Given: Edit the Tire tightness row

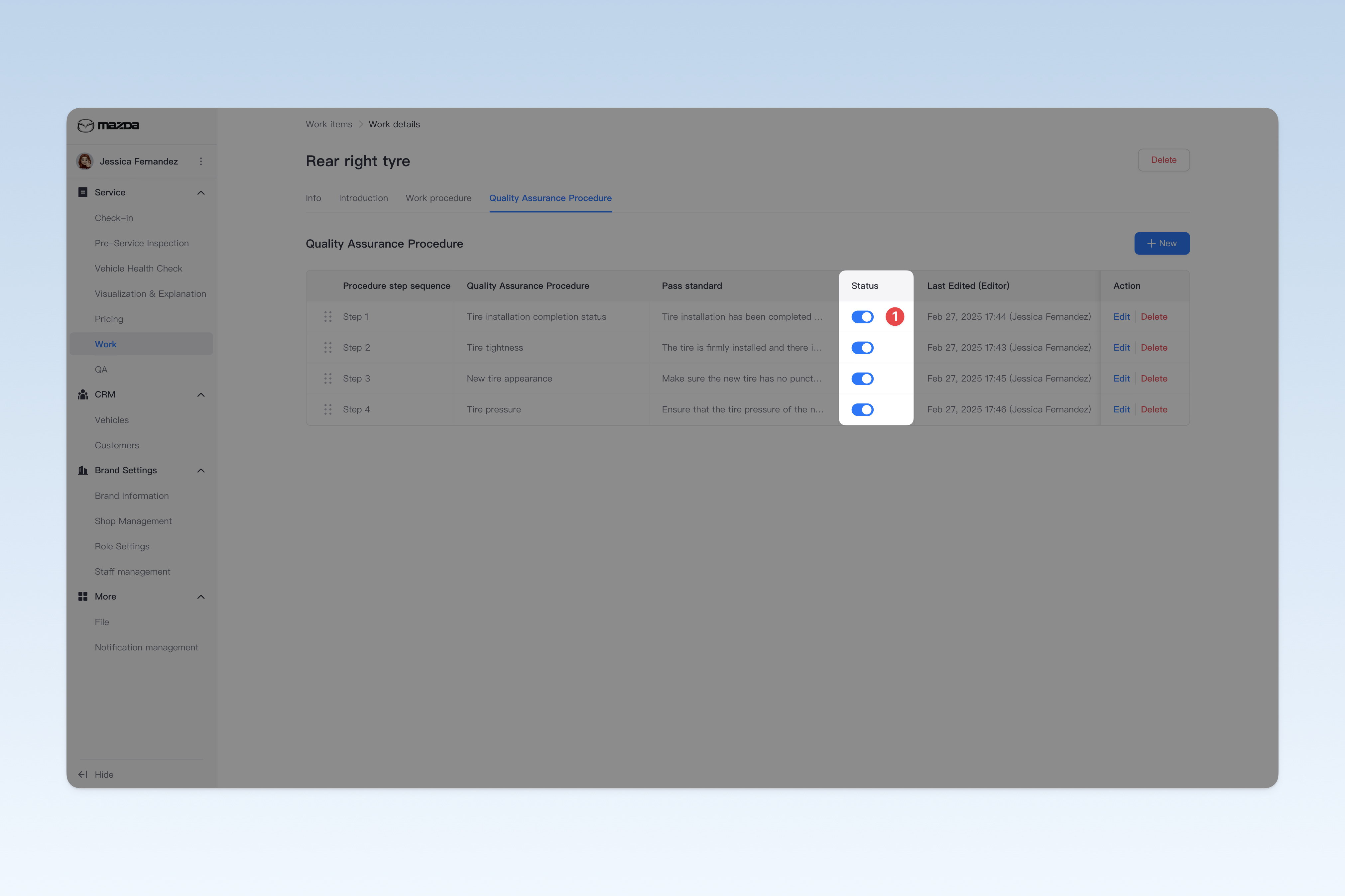Looking at the screenshot, I should pos(1121,347).
